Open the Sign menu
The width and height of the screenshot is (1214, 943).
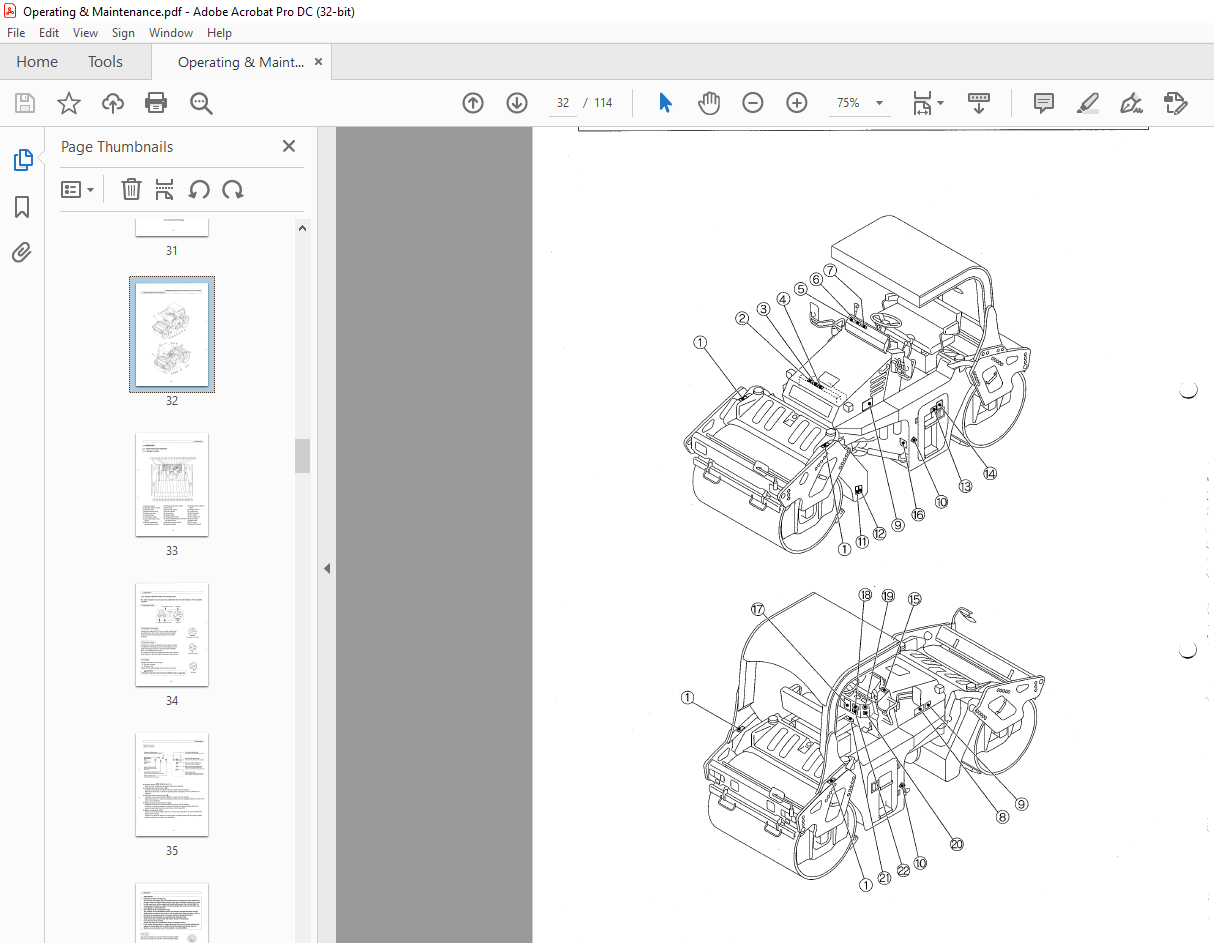pyautogui.click(x=123, y=33)
